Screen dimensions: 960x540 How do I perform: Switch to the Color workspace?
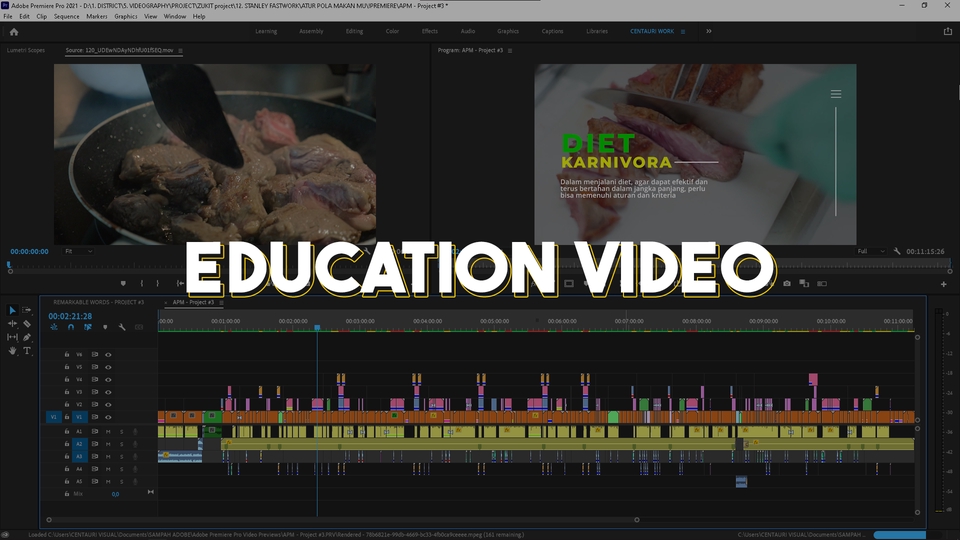click(x=392, y=31)
